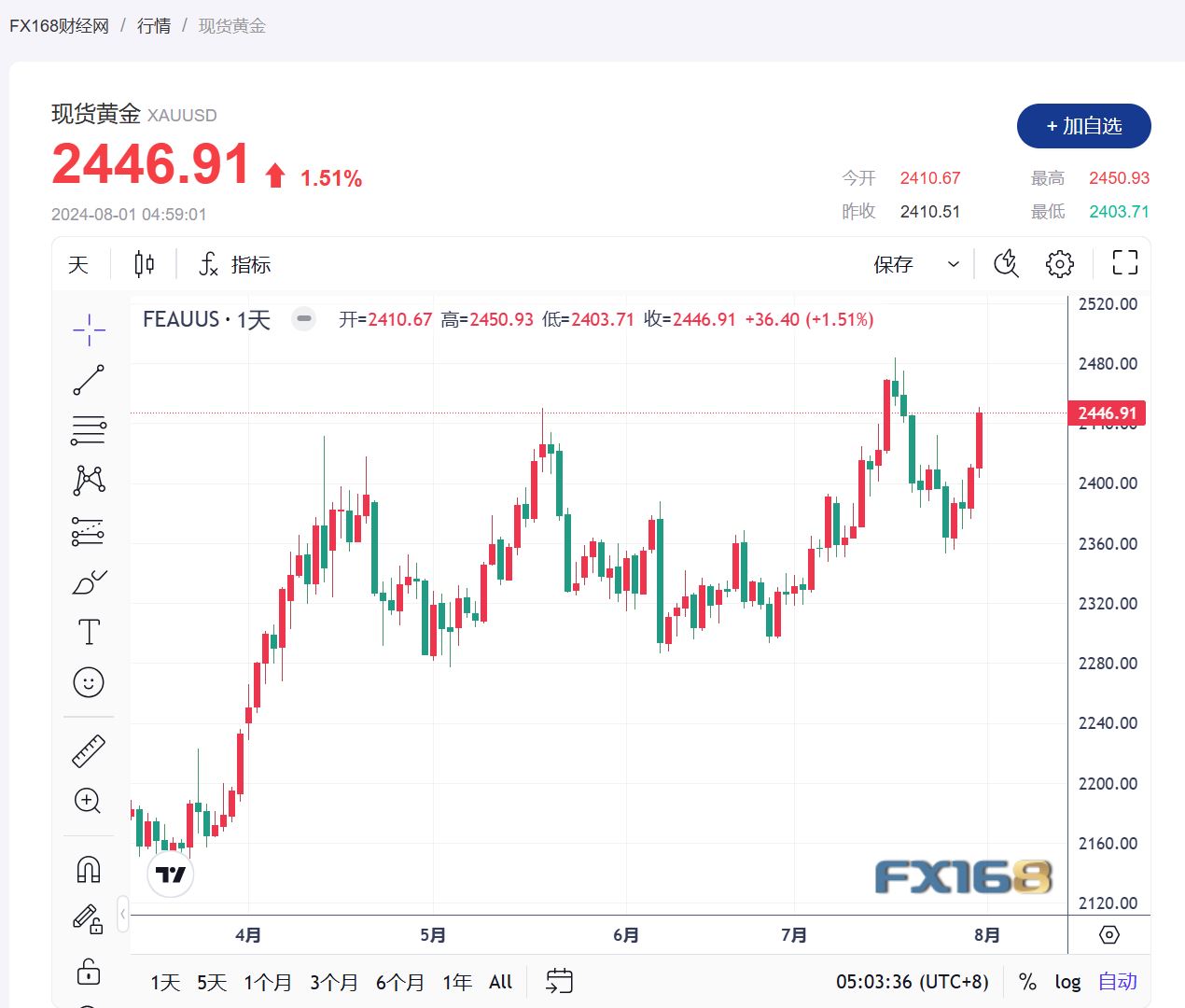The image size is (1185, 1008).
Task: Click the 加自选 button
Action: click(x=1083, y=126)
